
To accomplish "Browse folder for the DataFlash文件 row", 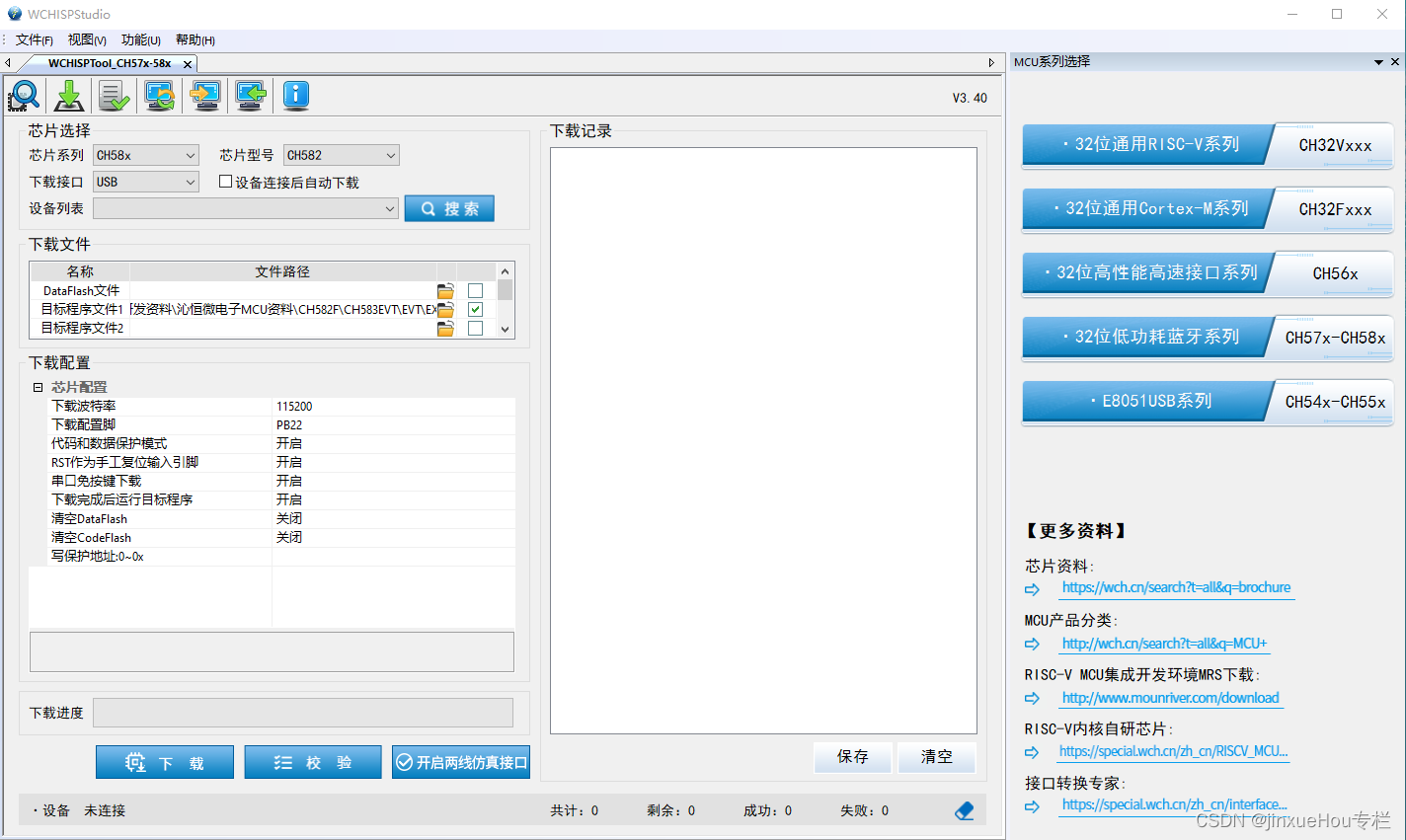I will pos(446,290).
